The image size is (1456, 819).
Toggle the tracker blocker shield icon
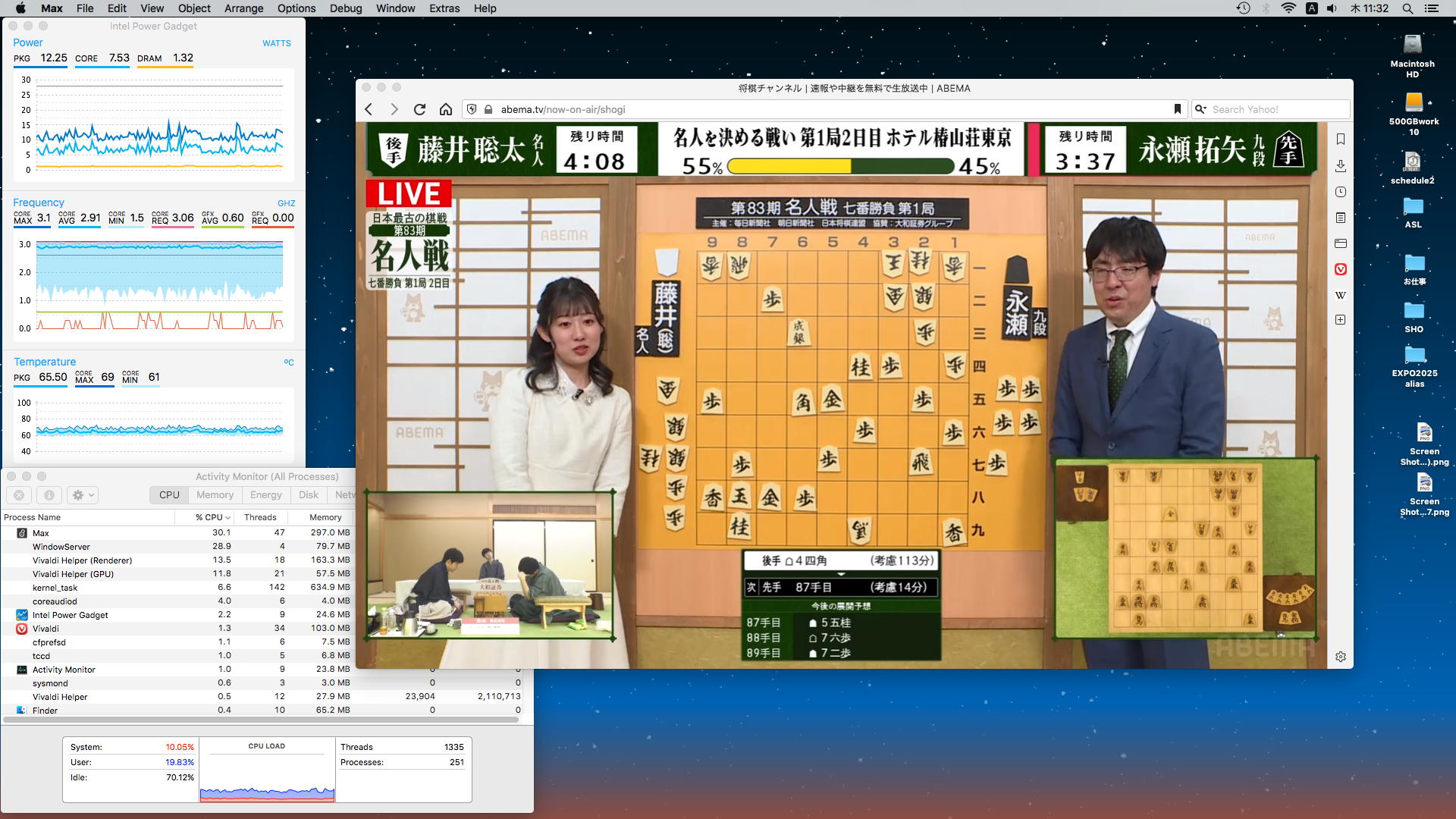click(472, 109)
